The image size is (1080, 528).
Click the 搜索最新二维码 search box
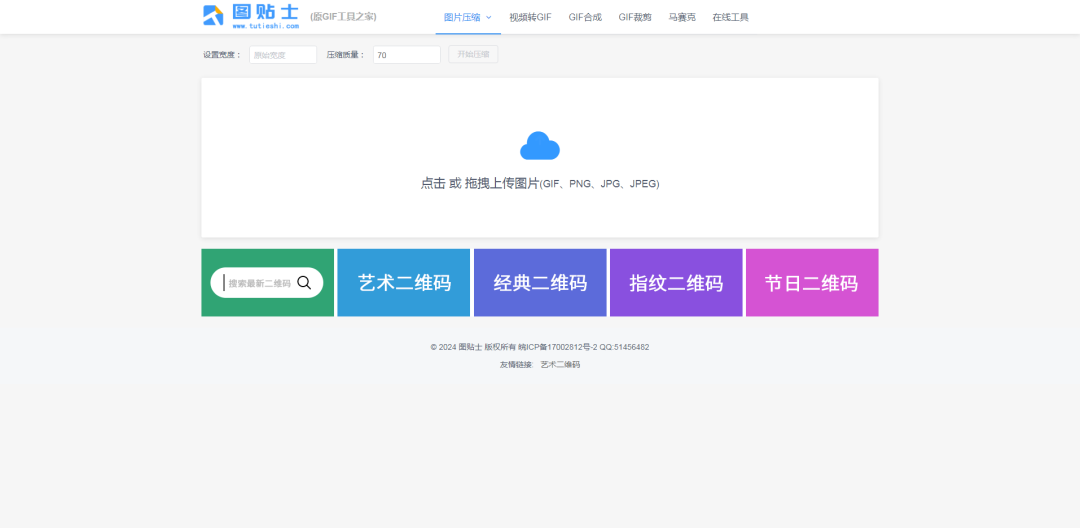(259, 283)
